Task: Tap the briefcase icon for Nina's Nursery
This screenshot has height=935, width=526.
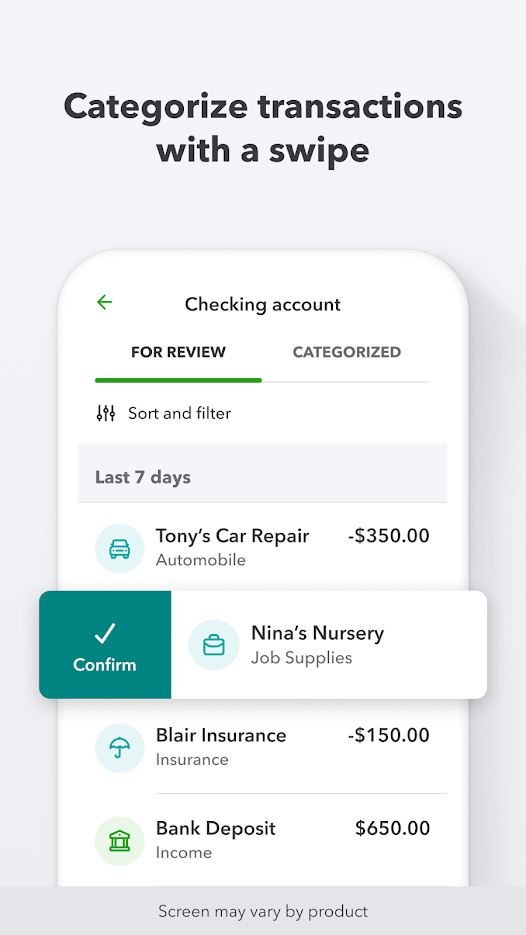Action: [214, 645]
